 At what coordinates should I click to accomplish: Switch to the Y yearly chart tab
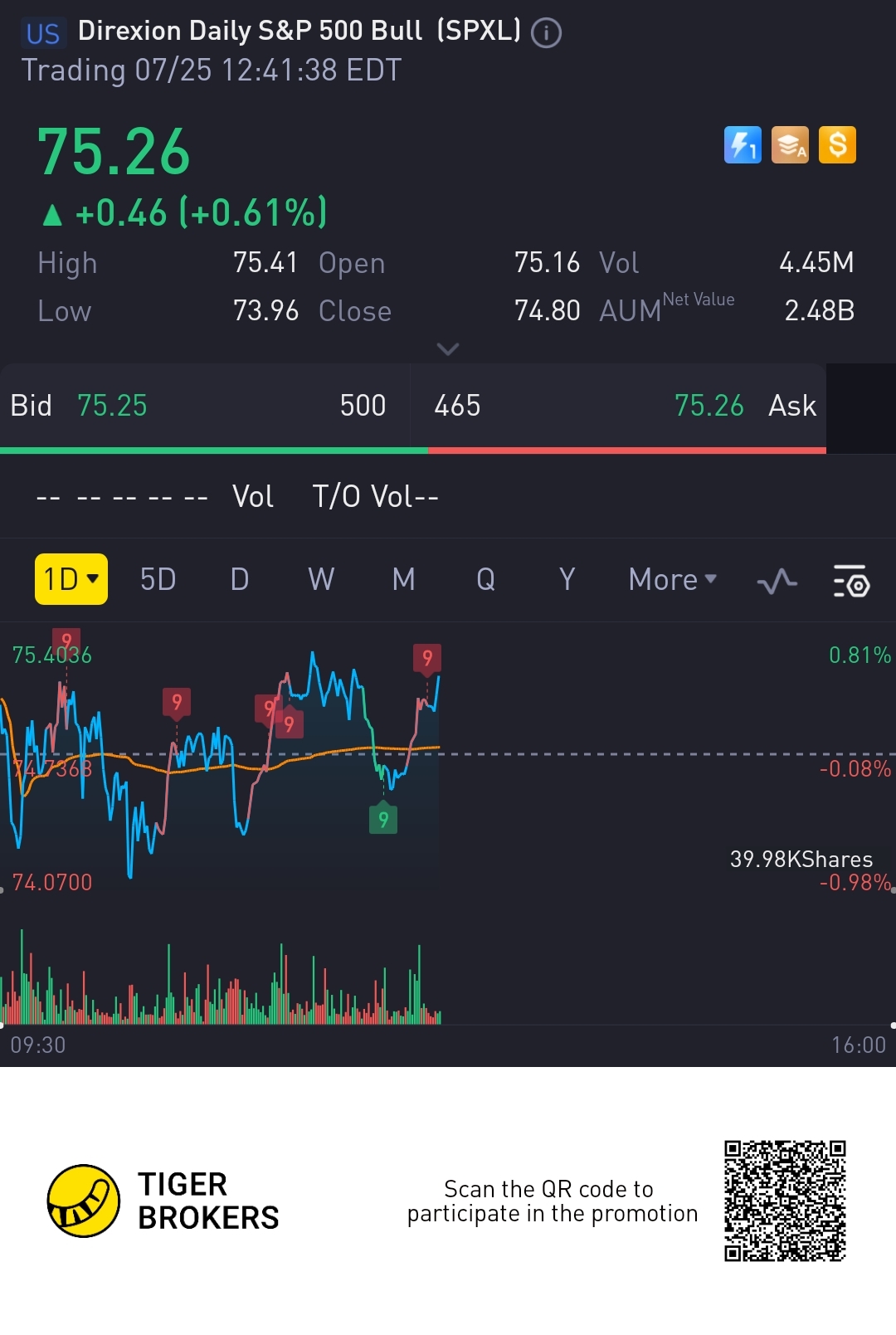[567, 579]
